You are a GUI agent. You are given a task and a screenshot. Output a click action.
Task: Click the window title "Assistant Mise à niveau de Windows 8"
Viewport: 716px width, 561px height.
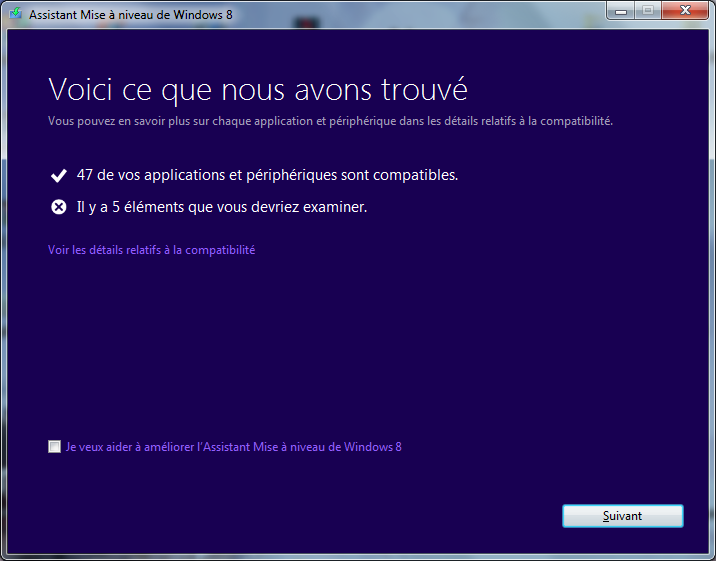point(131,15)
